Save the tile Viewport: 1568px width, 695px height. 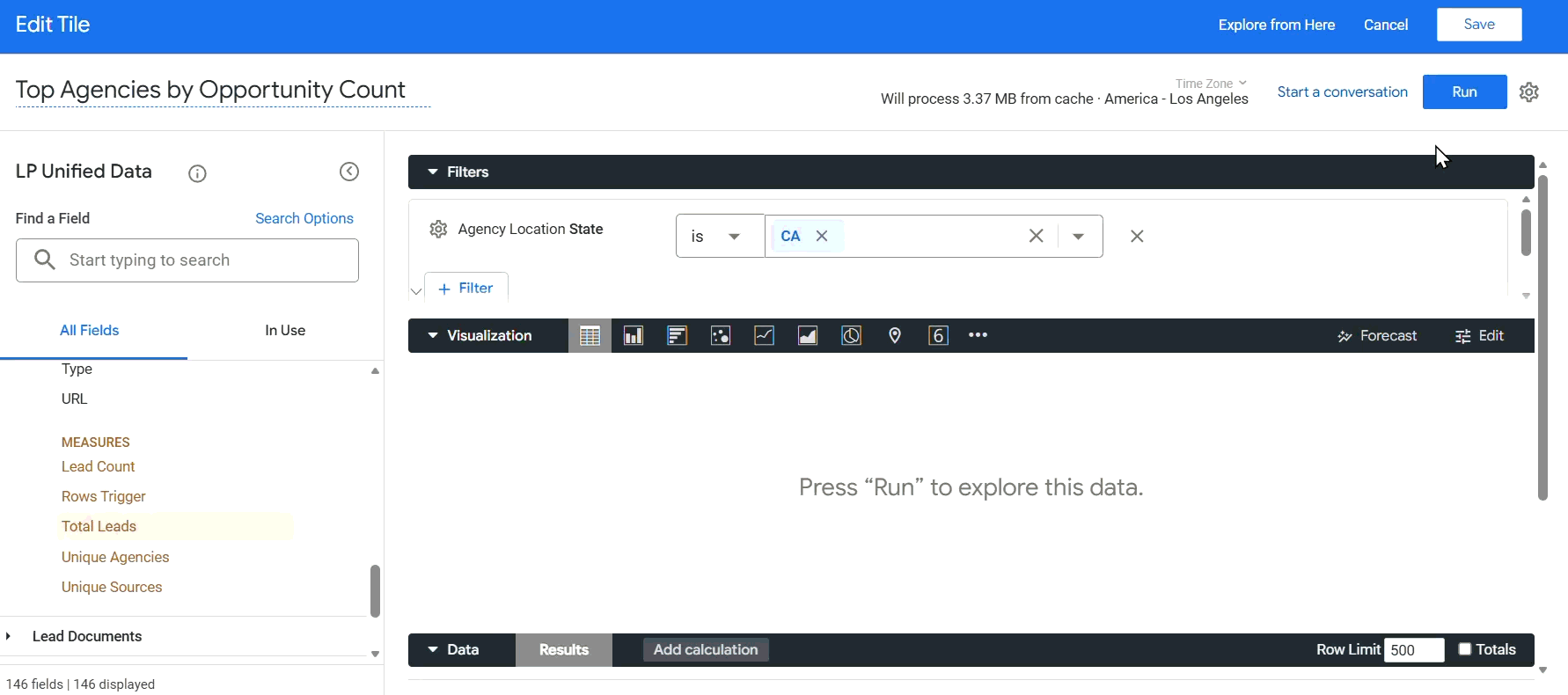point(1479,25)
